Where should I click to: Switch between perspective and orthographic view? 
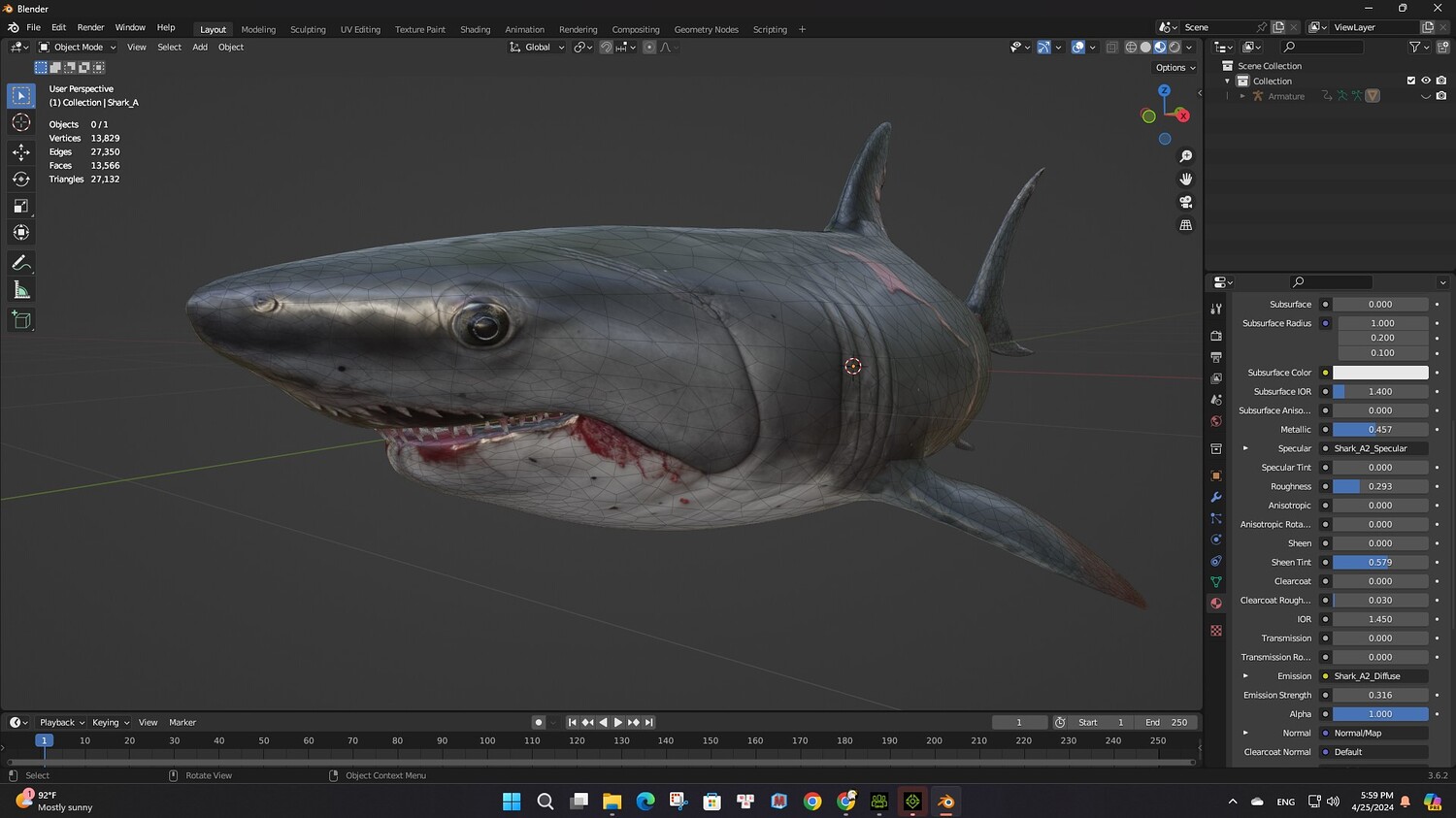coord(1185,225)
